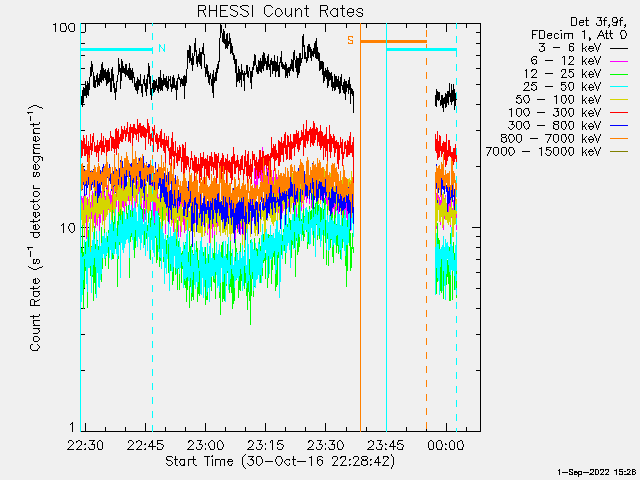Click the '23:30' x-axis tick label
The height and width of the screenshot is (480, 640).
(x=325, y=445)
